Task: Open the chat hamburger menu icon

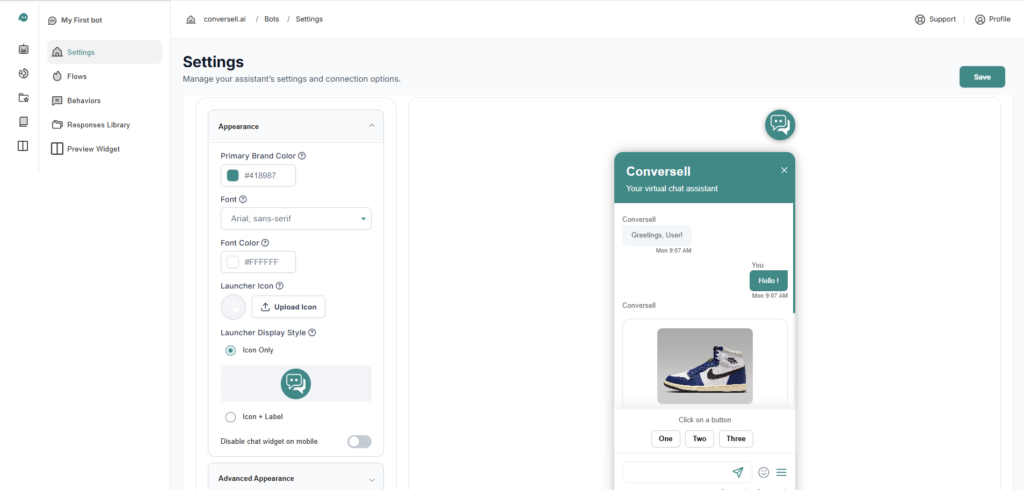Action: pyautogui.click(x=782, y=472)
